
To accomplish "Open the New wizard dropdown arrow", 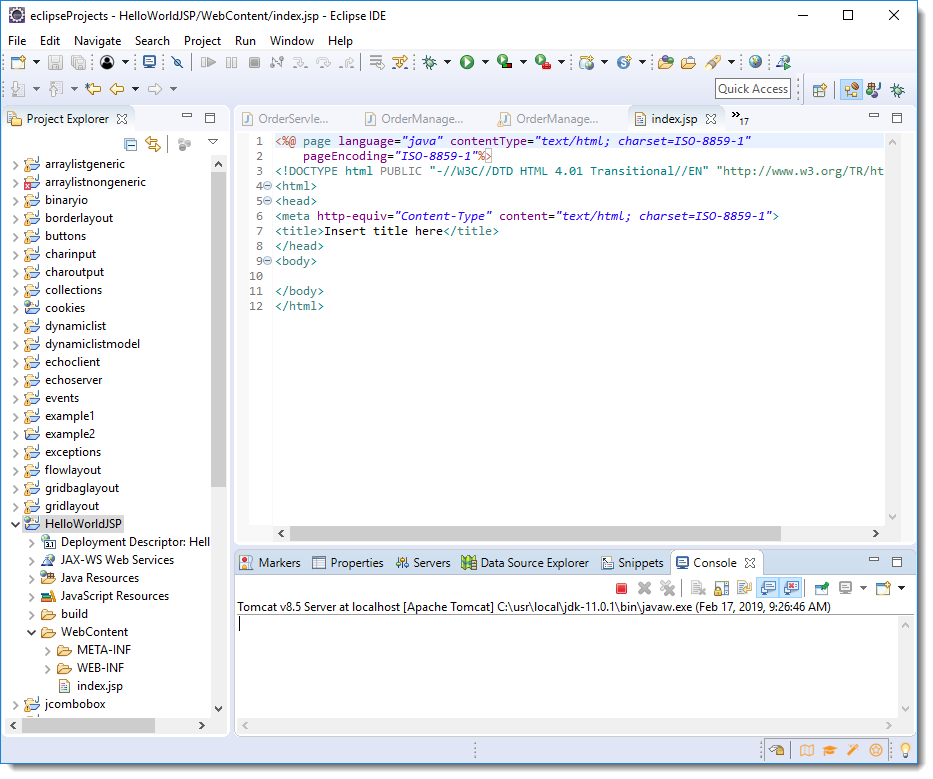I will (36, 62).
